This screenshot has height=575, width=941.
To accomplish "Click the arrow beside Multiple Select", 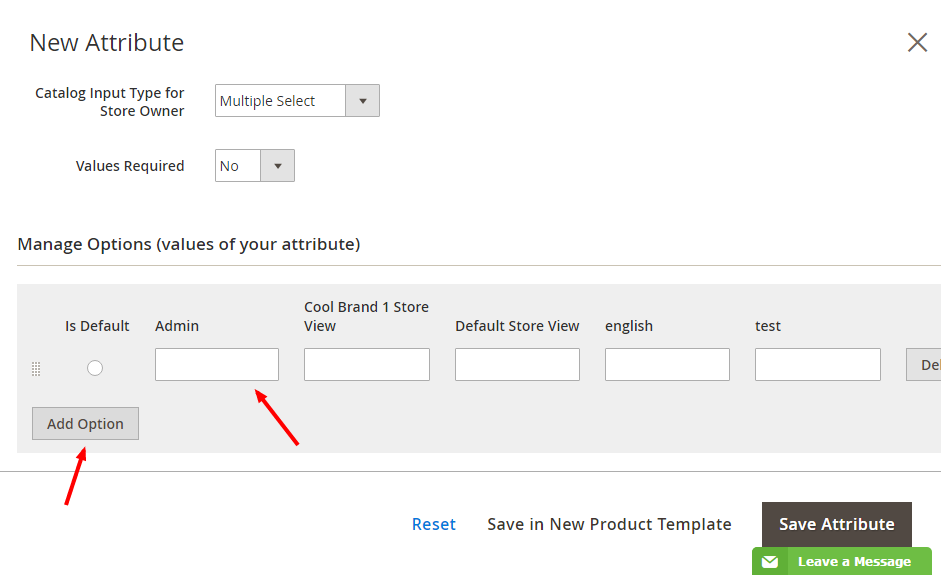I will [x=362, y=101].
